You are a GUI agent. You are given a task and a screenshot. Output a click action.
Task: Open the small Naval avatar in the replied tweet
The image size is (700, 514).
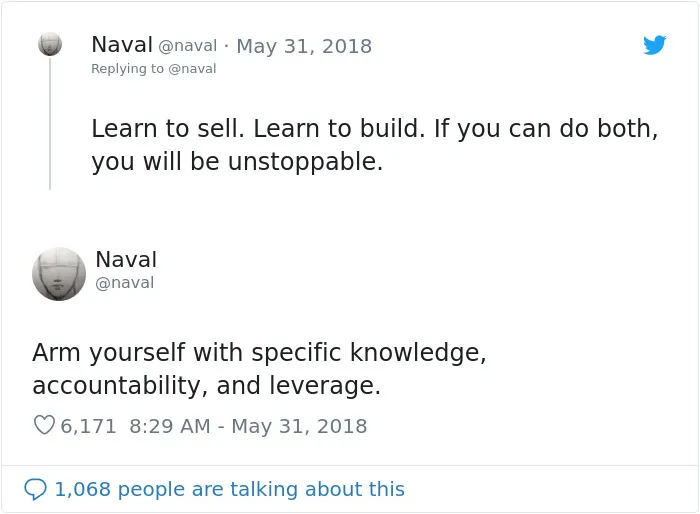click(50, 44)
